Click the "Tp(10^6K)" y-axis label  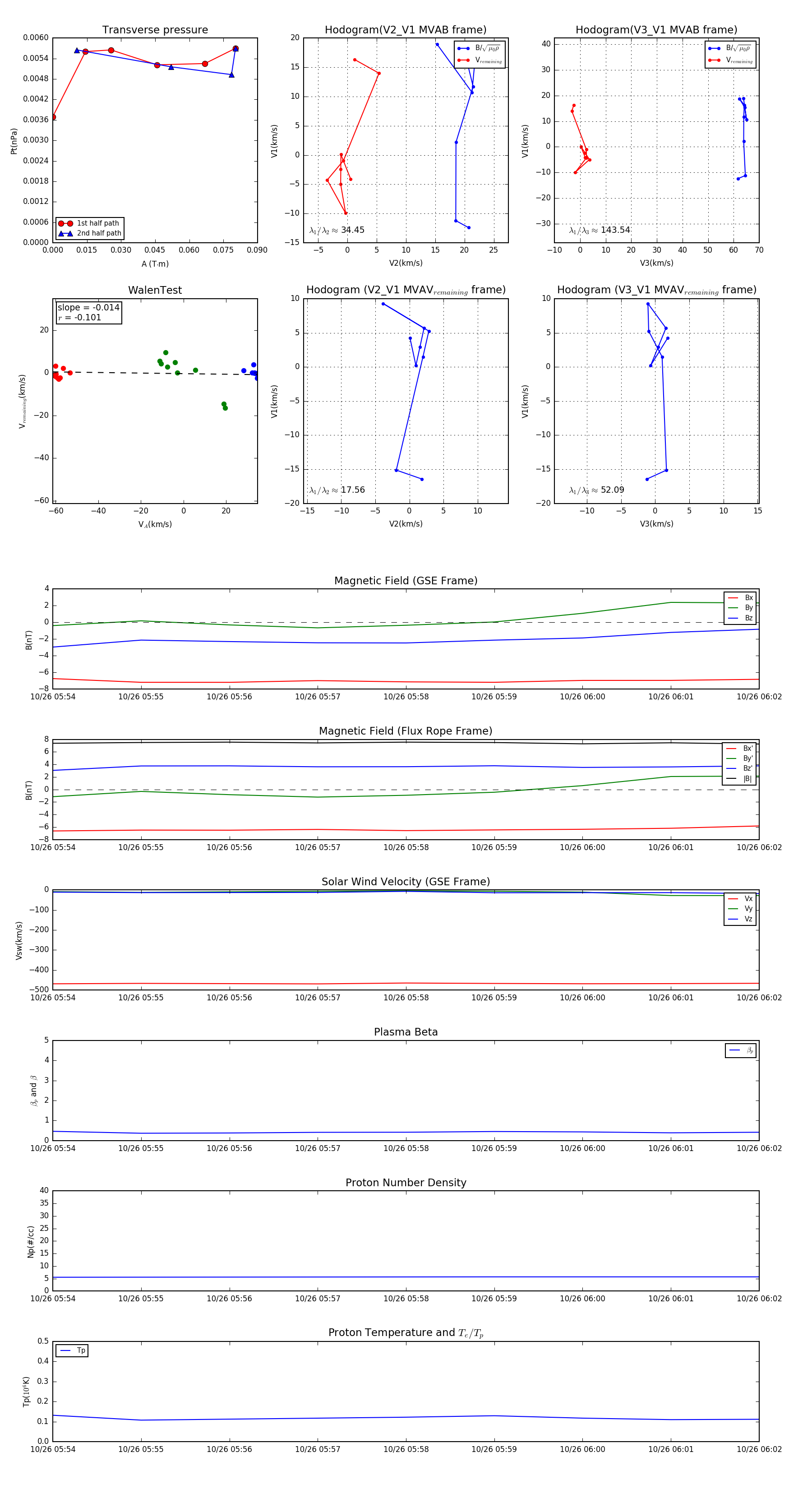(26, 1391)
